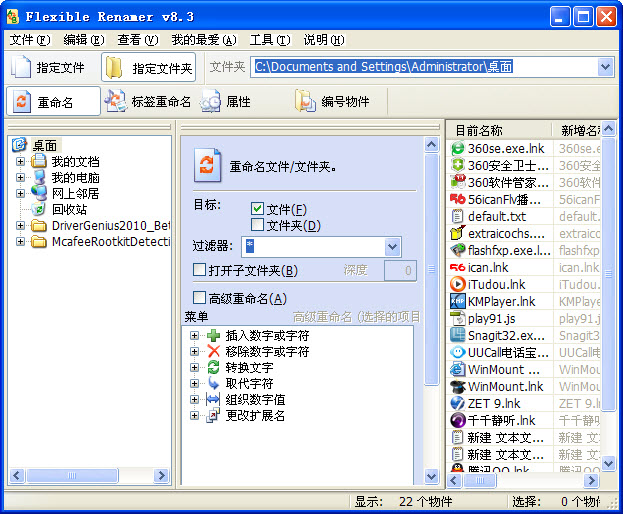623x514 pixels.
Task: Click the 我的电脑 computer icon
Action: 39,177
